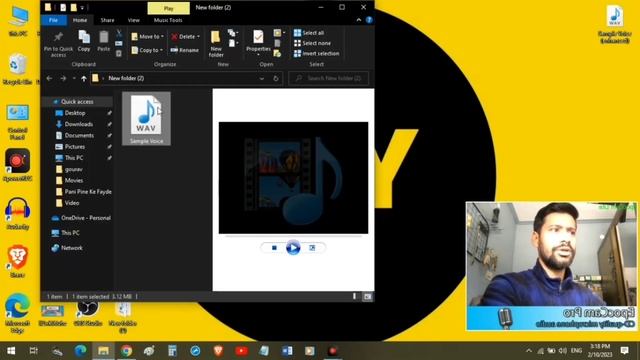Select the Sample Voice WAV file
The height and width of the screenshot is (360, 640).
point(146,118)
